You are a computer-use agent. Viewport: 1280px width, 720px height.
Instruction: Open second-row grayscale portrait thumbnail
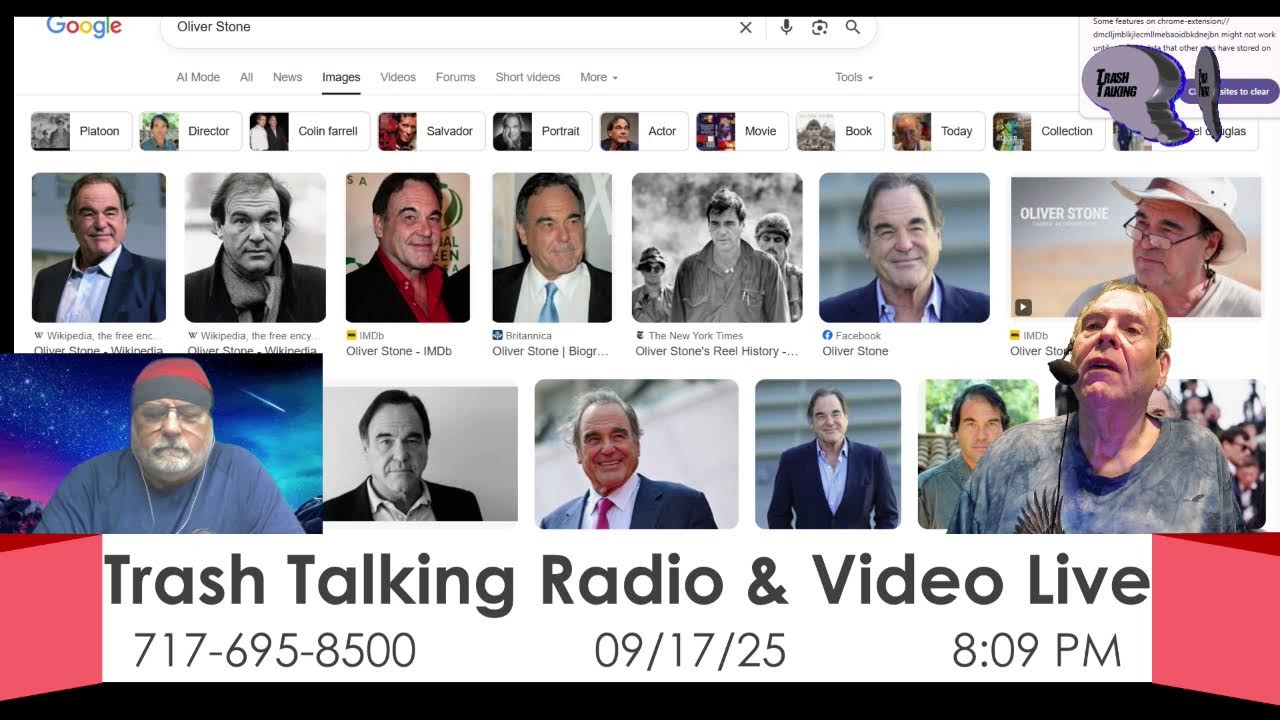(x=420, y=454)
